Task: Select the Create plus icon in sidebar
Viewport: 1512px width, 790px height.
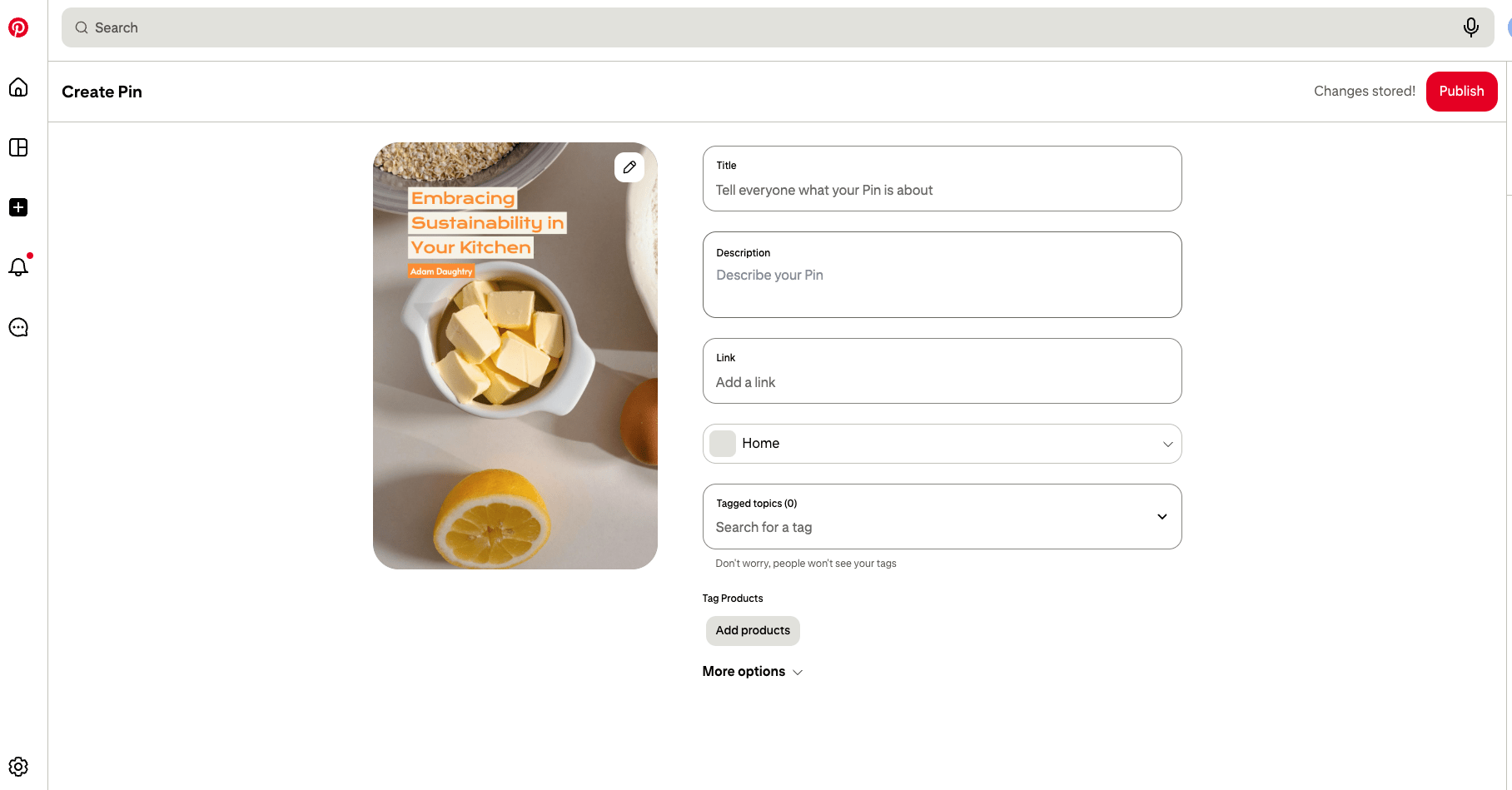Action: point(18,207)
